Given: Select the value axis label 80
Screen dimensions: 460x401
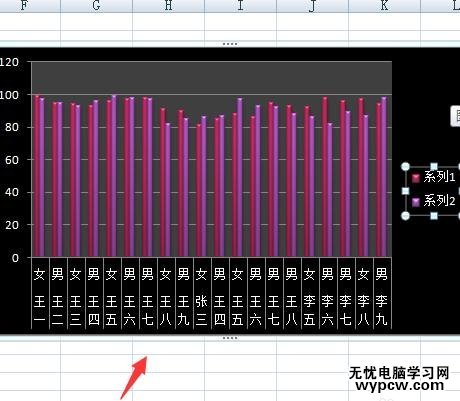Looking at the screenshot, I should [12, 127].
